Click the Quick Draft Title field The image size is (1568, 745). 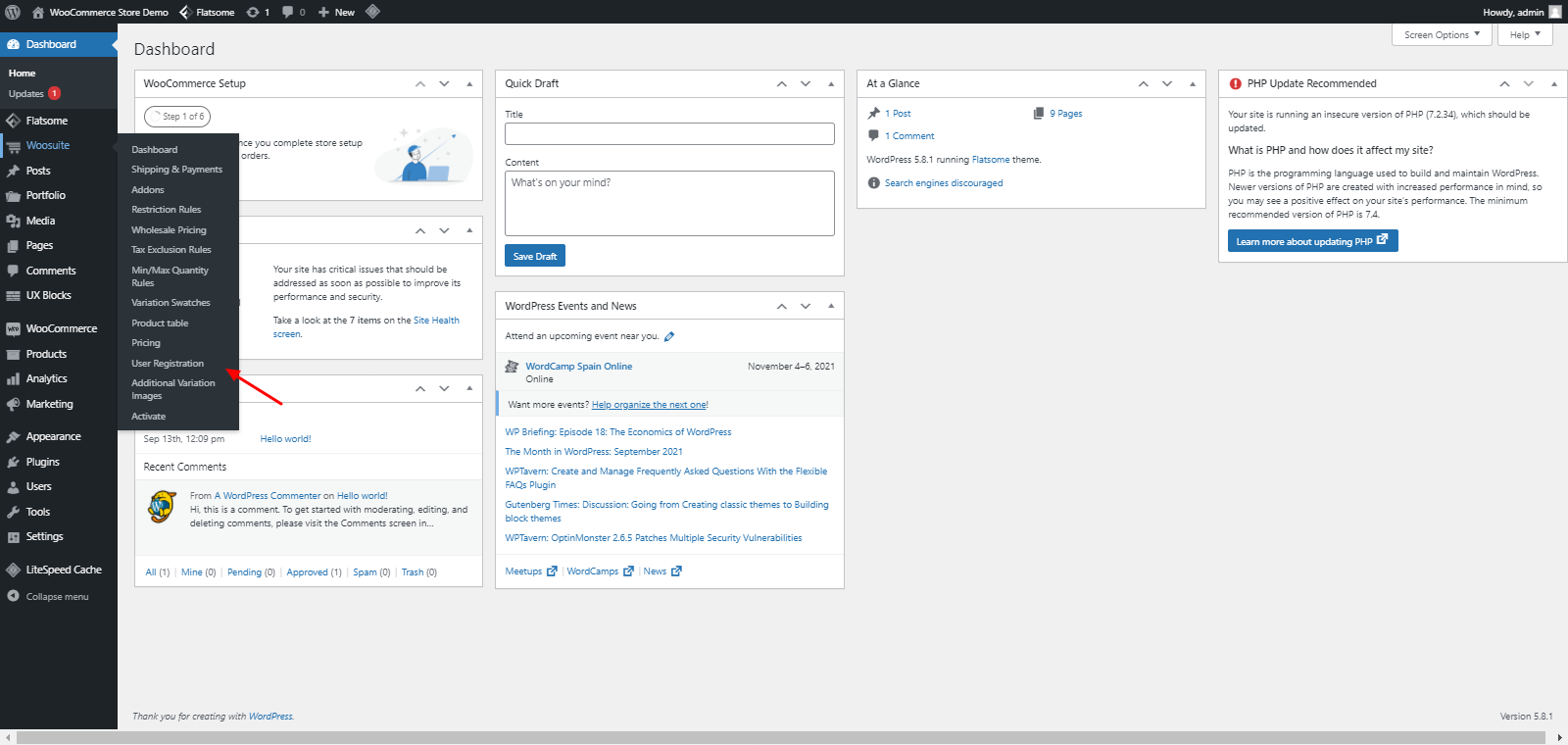tap(669, 133)
